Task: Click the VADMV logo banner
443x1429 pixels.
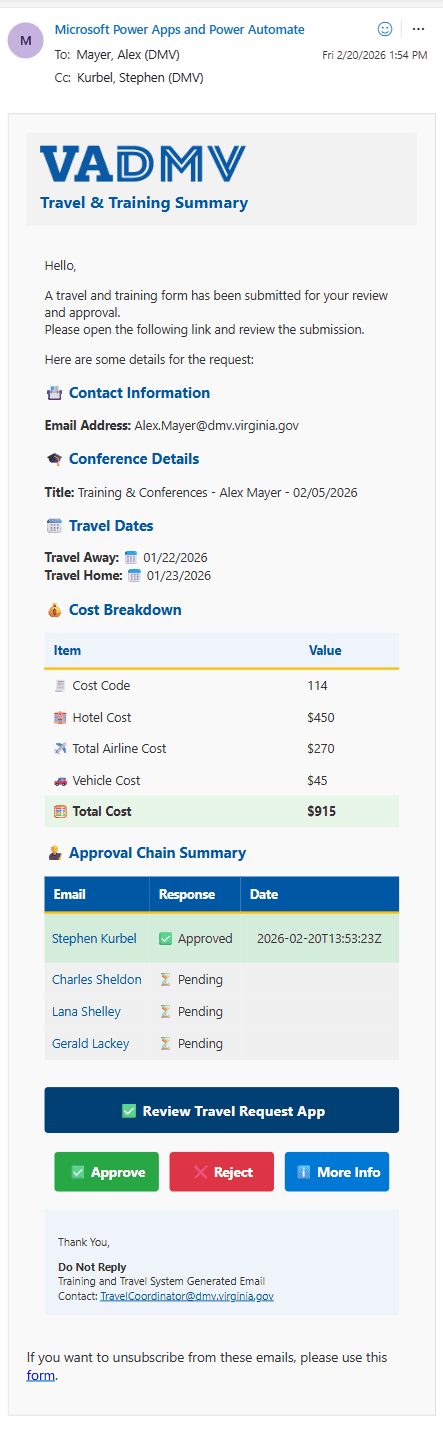Action: 222,178
